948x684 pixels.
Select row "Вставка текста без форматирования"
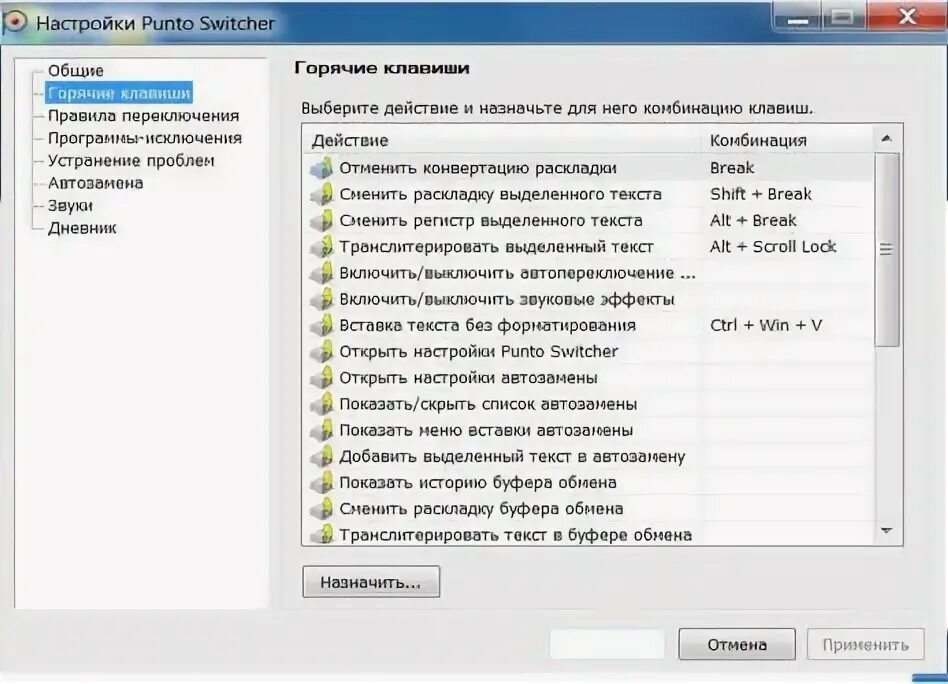589,325
